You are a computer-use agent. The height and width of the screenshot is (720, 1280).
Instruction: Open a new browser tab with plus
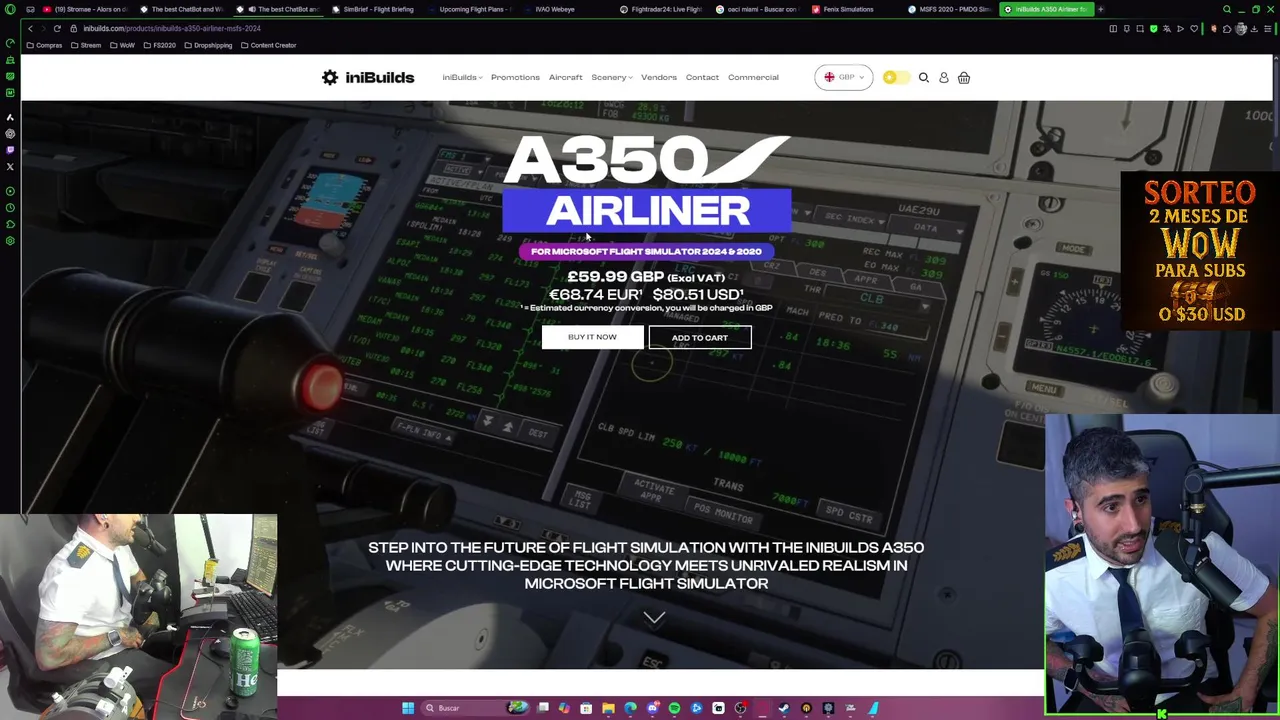pyautogui.click(x=1101, y=9)
